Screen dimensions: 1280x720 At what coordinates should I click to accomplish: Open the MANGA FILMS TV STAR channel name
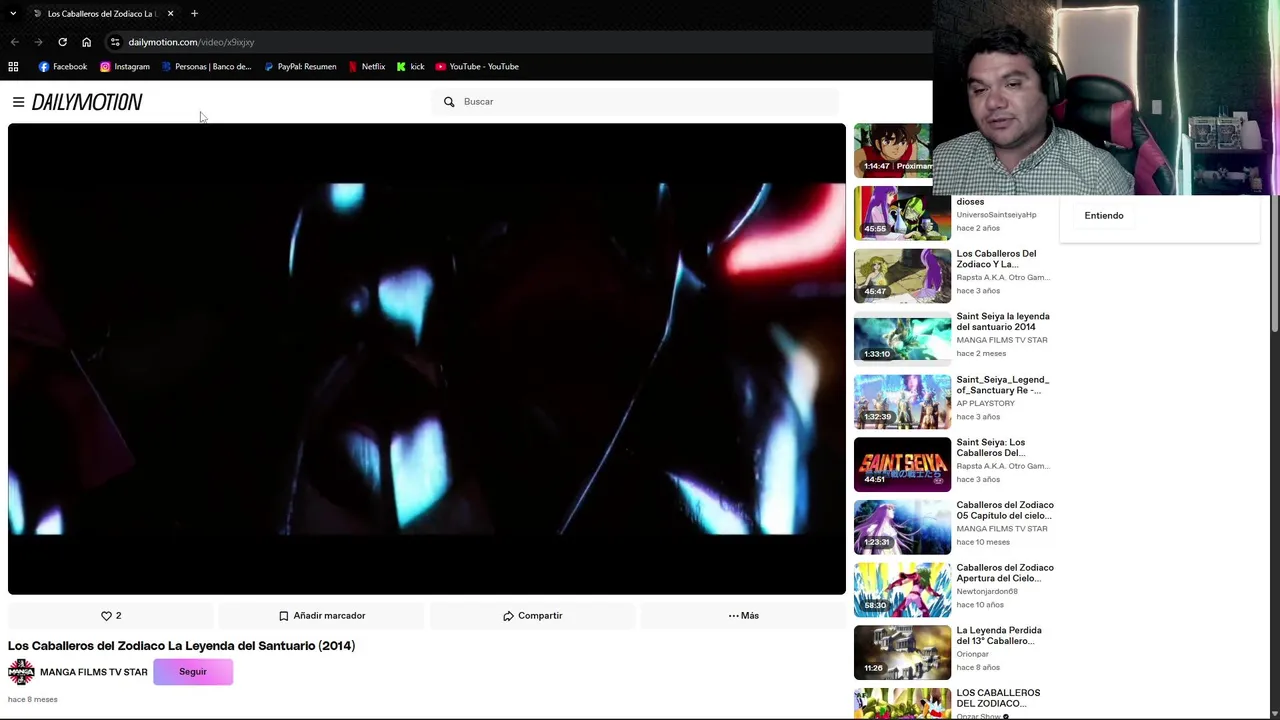point(94,672)
